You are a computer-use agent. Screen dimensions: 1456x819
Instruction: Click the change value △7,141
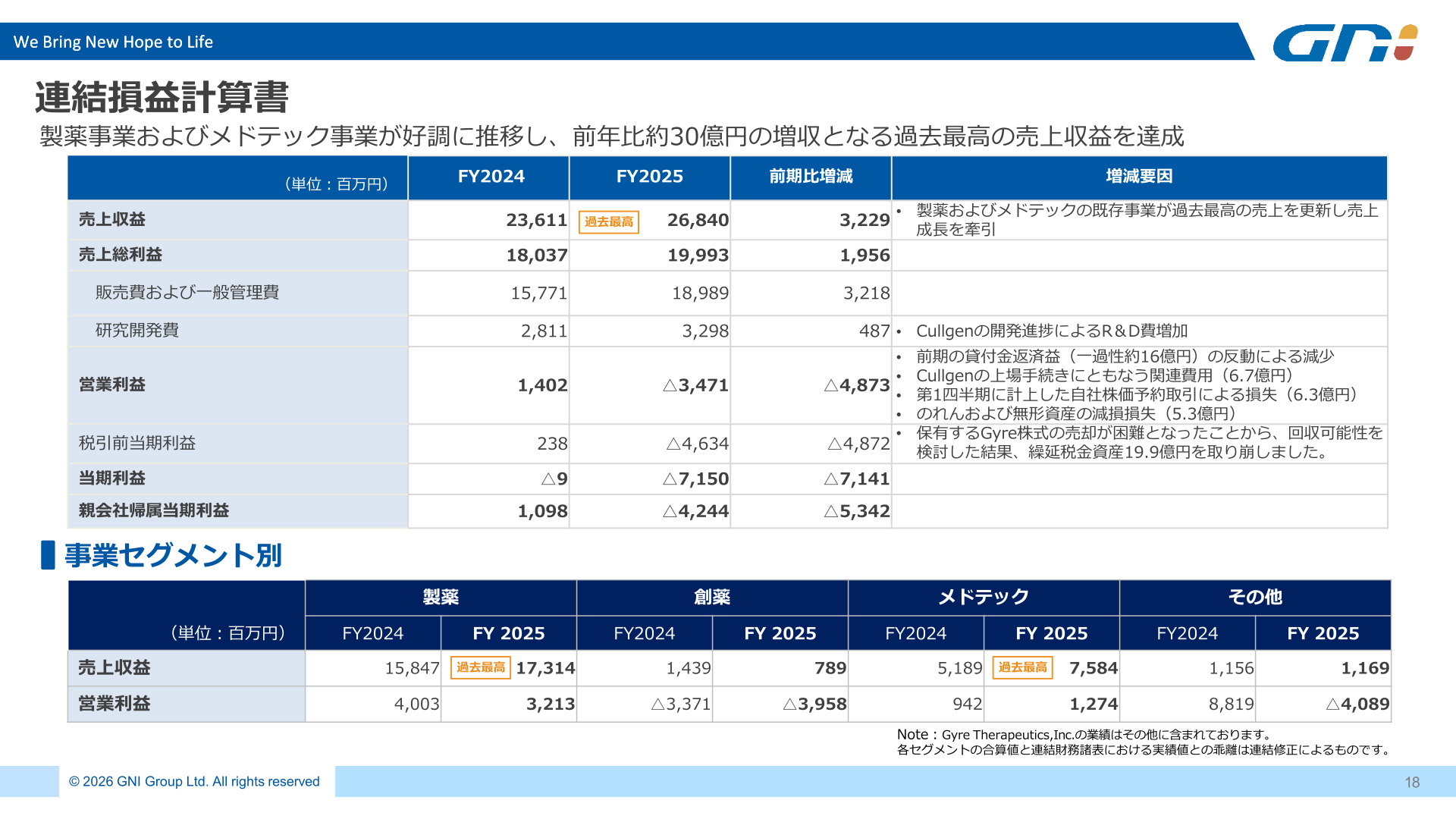point(857,479)
